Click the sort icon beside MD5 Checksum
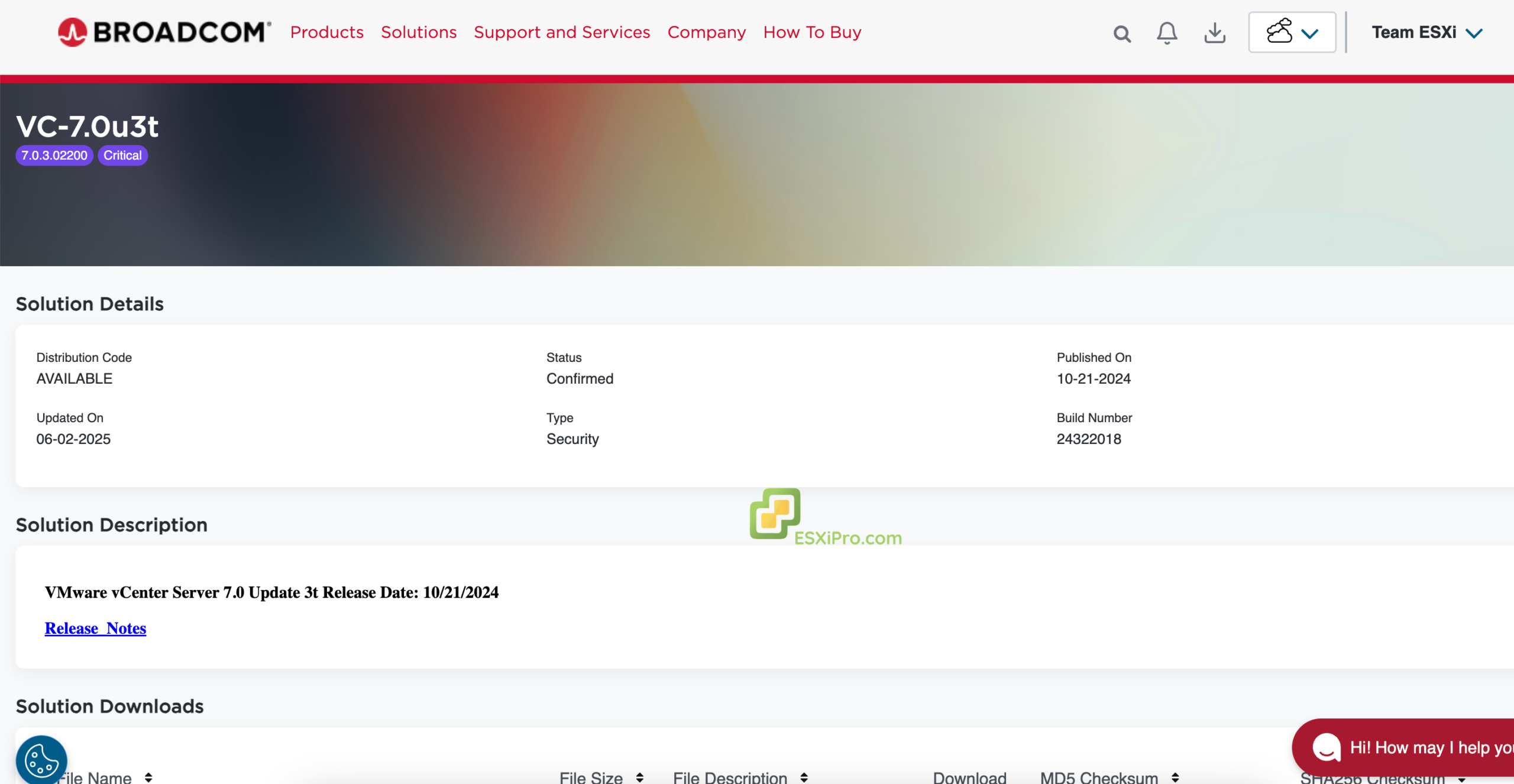Screen dimensions: 1514x784 (1175, 777)
